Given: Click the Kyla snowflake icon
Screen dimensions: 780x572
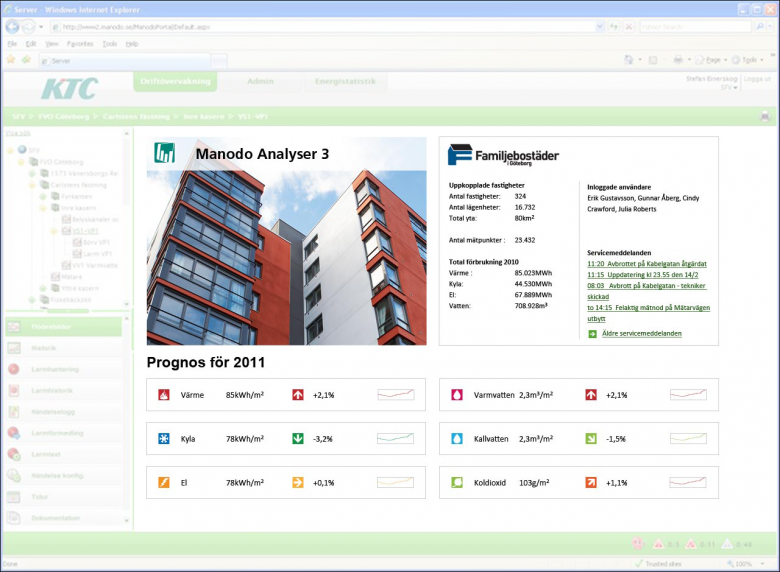Looking at the screenshot, I should click(x=164, y=439).
